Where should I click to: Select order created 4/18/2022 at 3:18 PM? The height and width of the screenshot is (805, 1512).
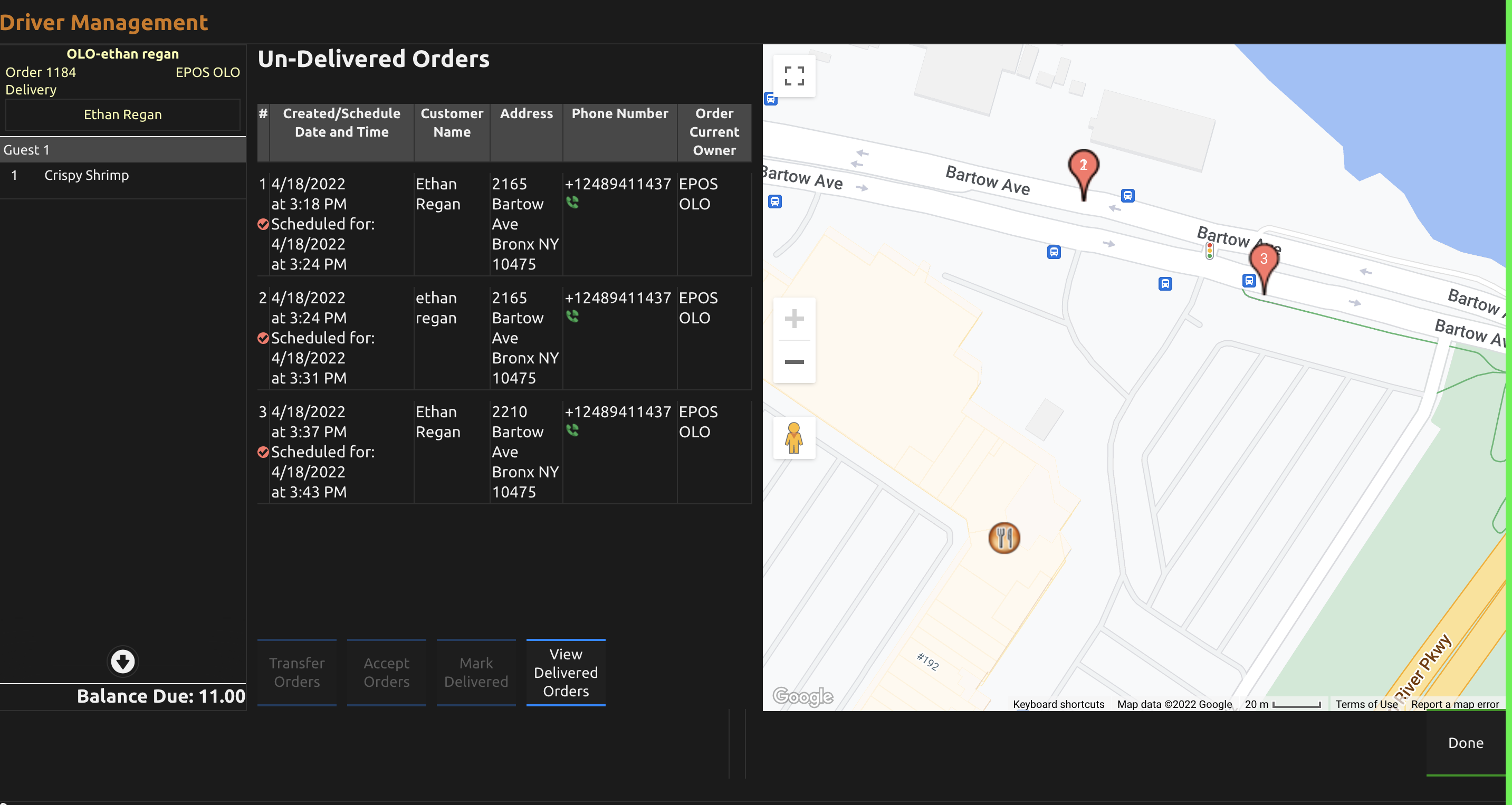504,224
